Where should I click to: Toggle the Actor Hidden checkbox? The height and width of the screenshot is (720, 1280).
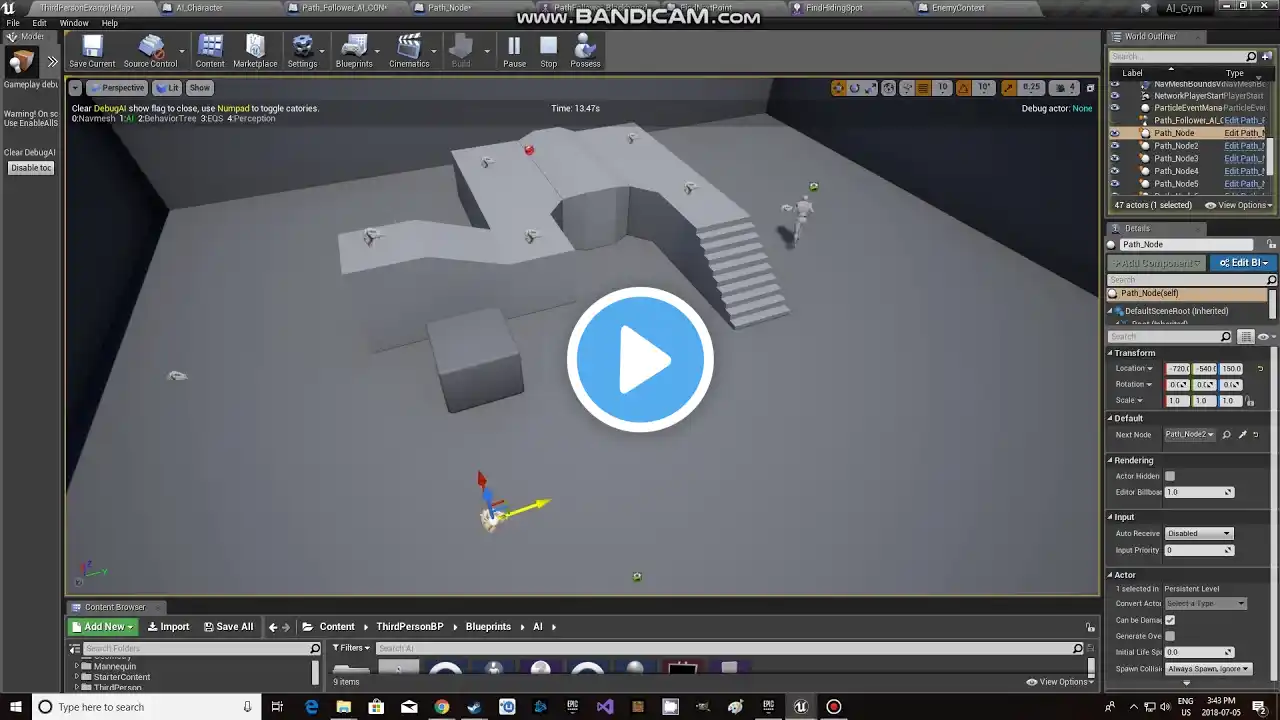pyautogui.click(x=1170, y=476)
